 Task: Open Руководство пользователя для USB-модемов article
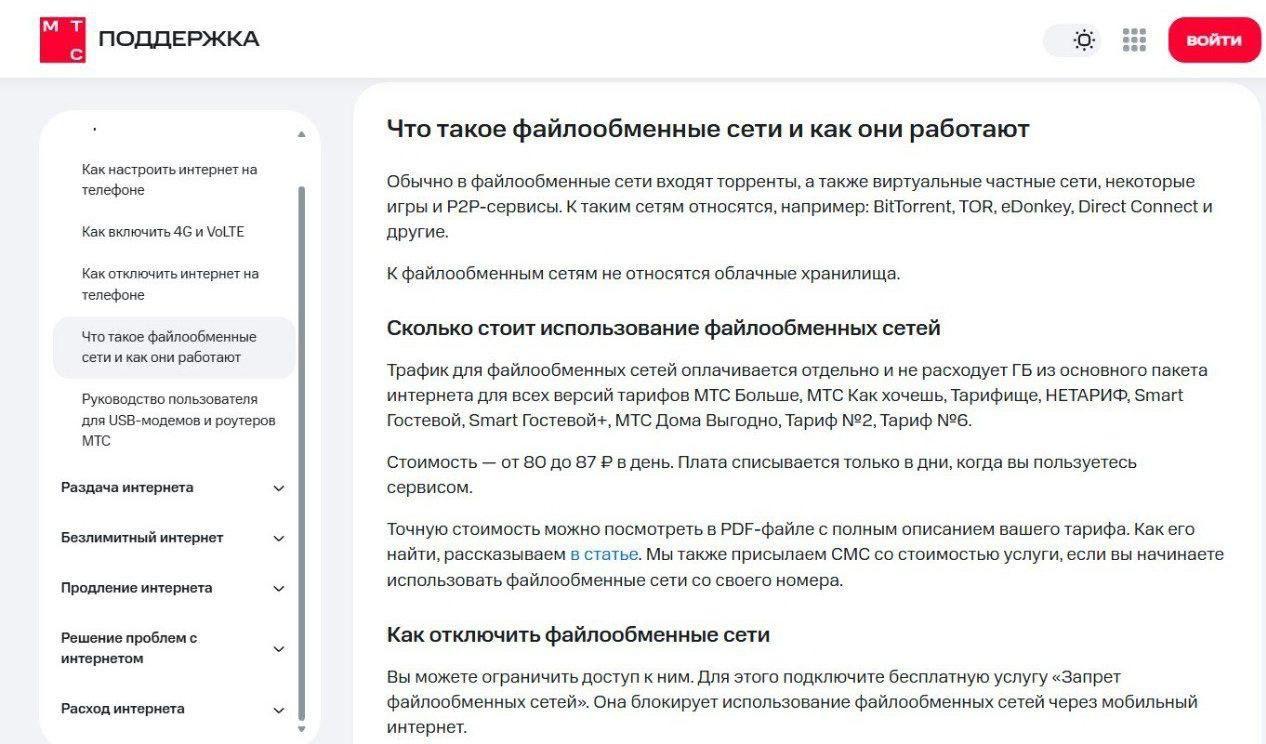178,420
